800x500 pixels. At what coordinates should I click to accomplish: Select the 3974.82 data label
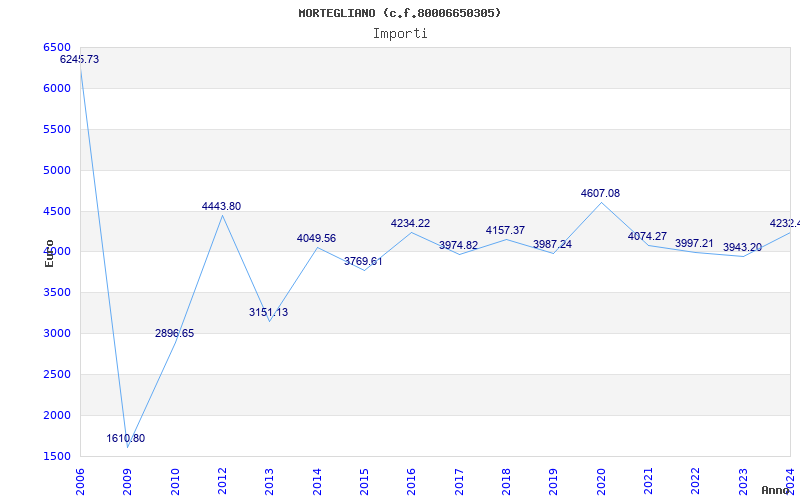tap(458, 245)
